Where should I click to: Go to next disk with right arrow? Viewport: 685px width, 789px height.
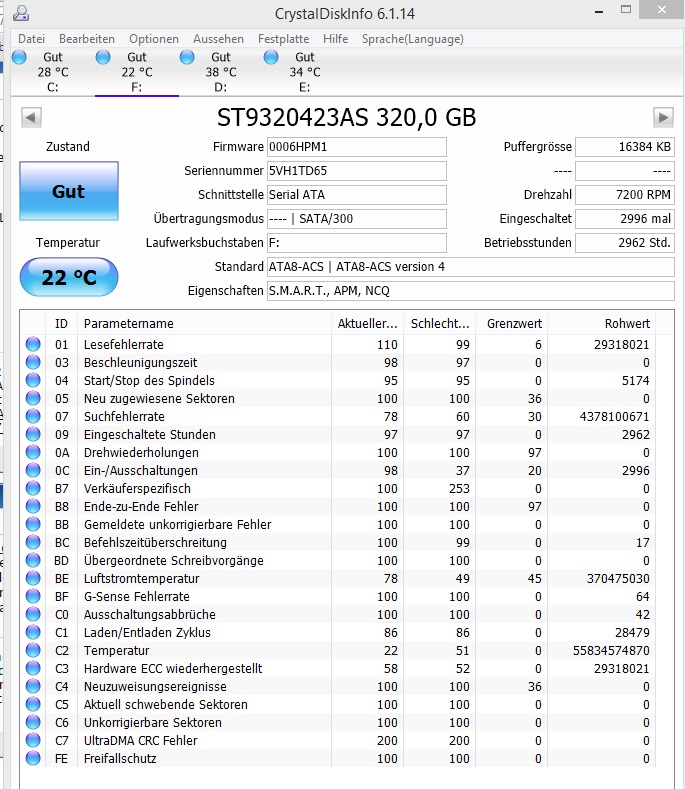[x=663, y=117]
